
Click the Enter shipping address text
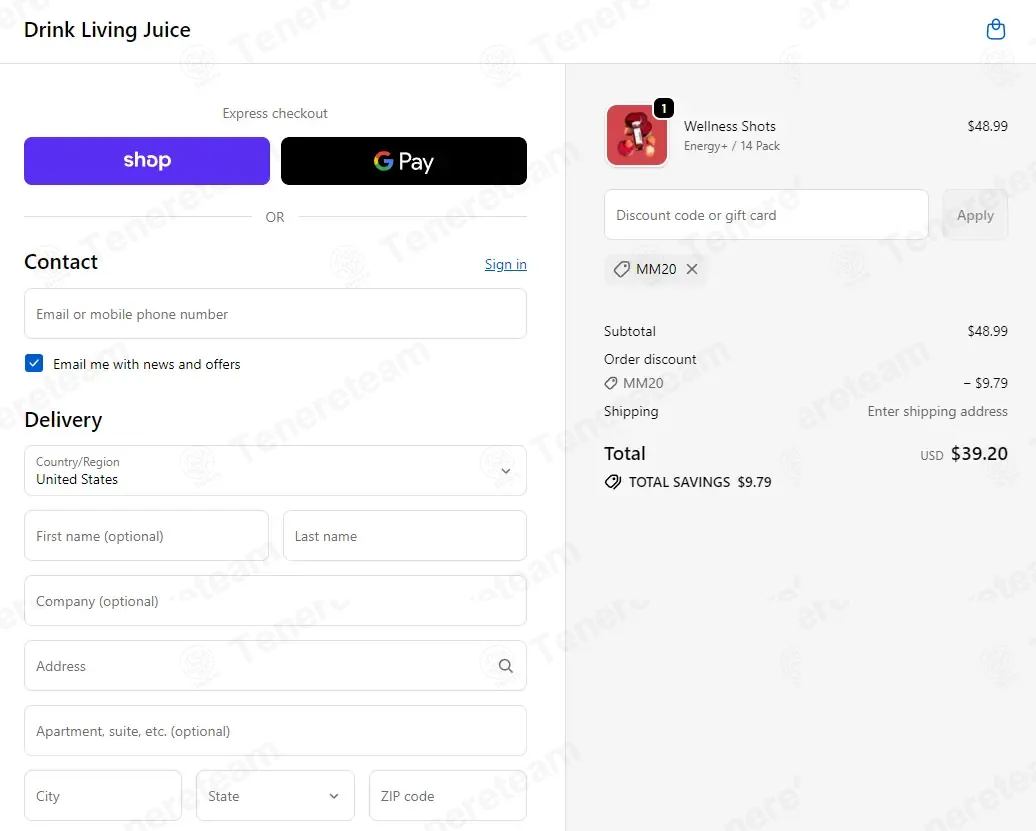[937, 412]
